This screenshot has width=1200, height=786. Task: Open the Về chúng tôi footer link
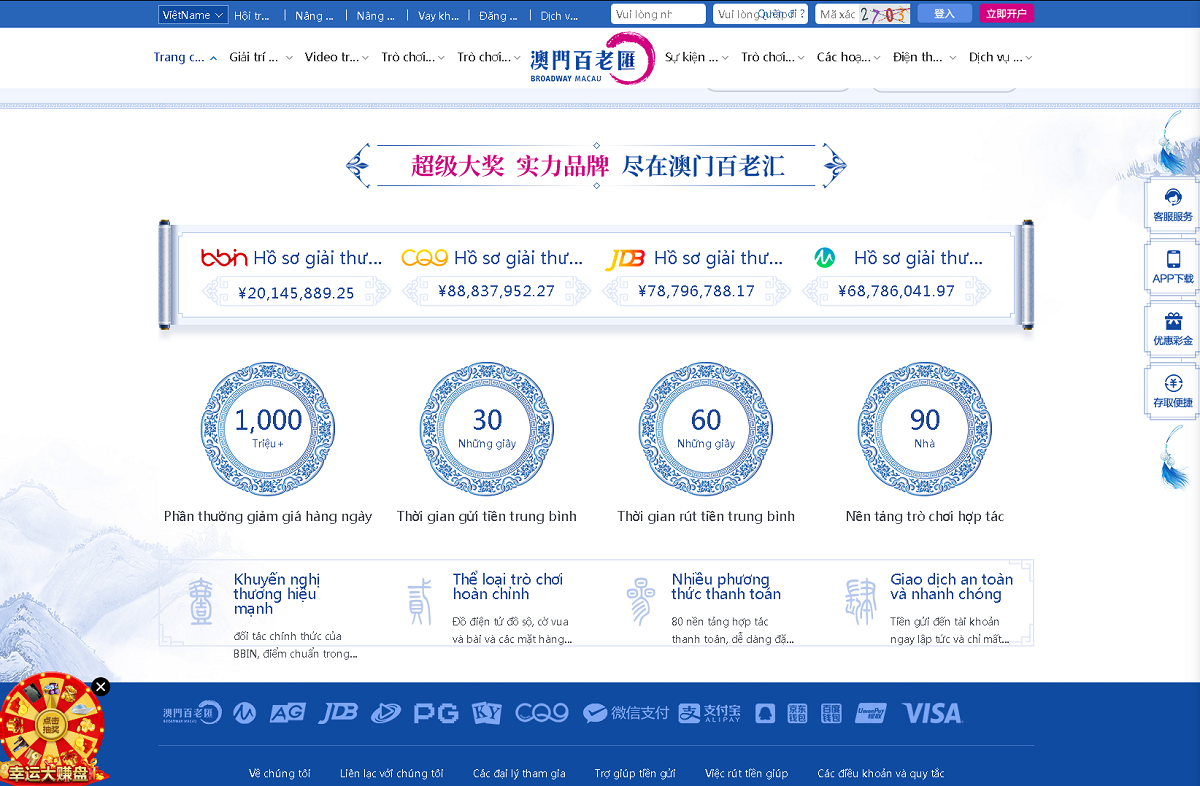[x=279, y=773]
